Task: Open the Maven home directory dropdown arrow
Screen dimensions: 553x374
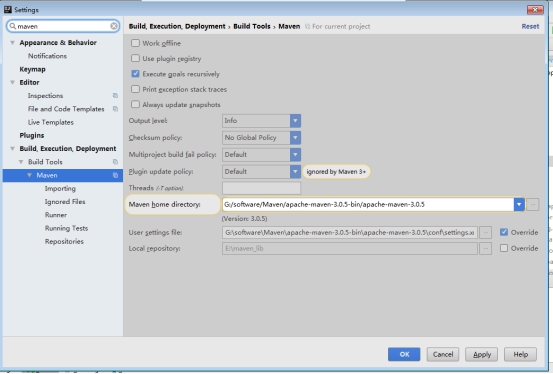Action: [519, 204]
